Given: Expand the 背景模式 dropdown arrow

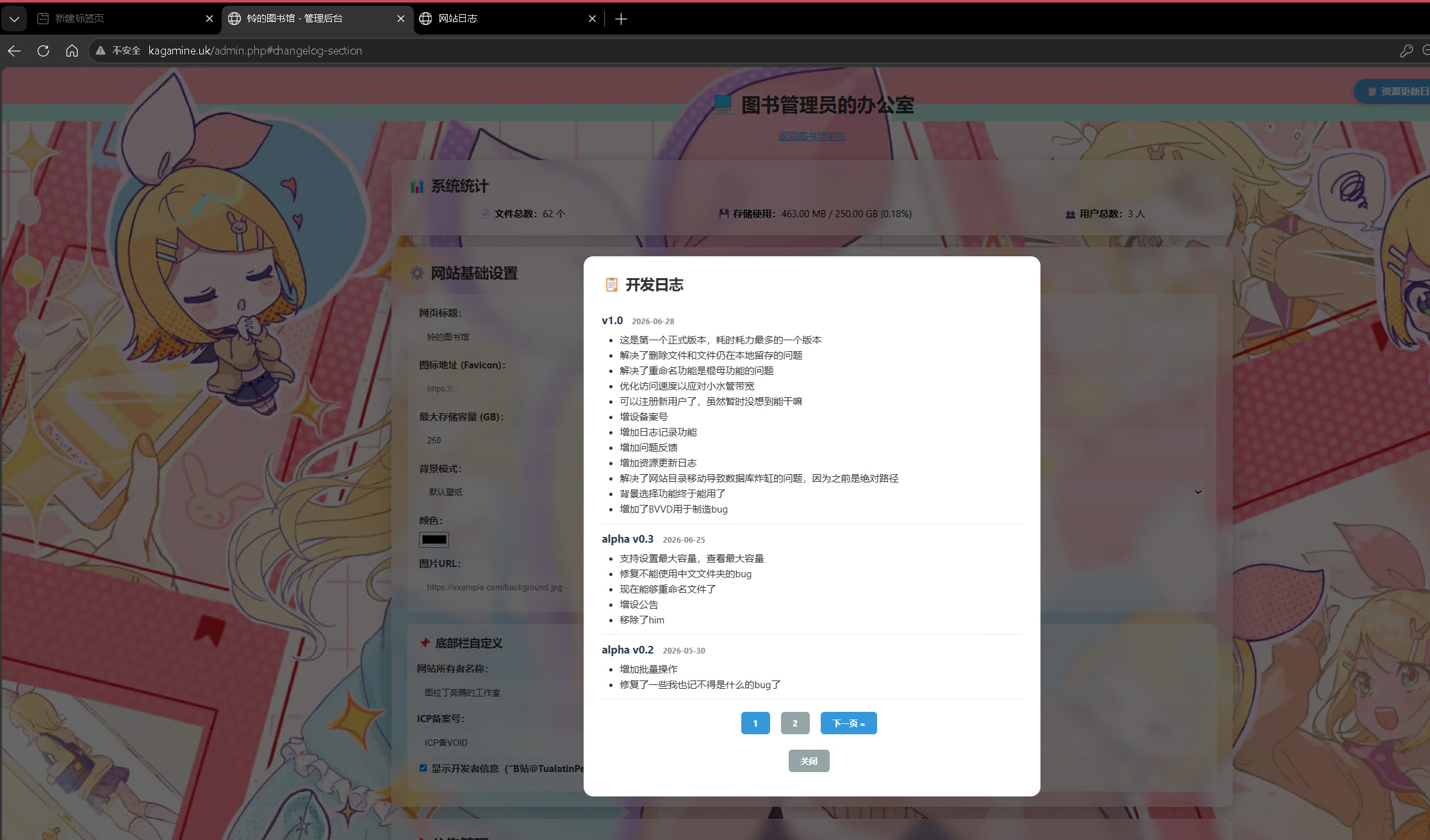Looking at the screenshot, I should tap(1198, 492).
